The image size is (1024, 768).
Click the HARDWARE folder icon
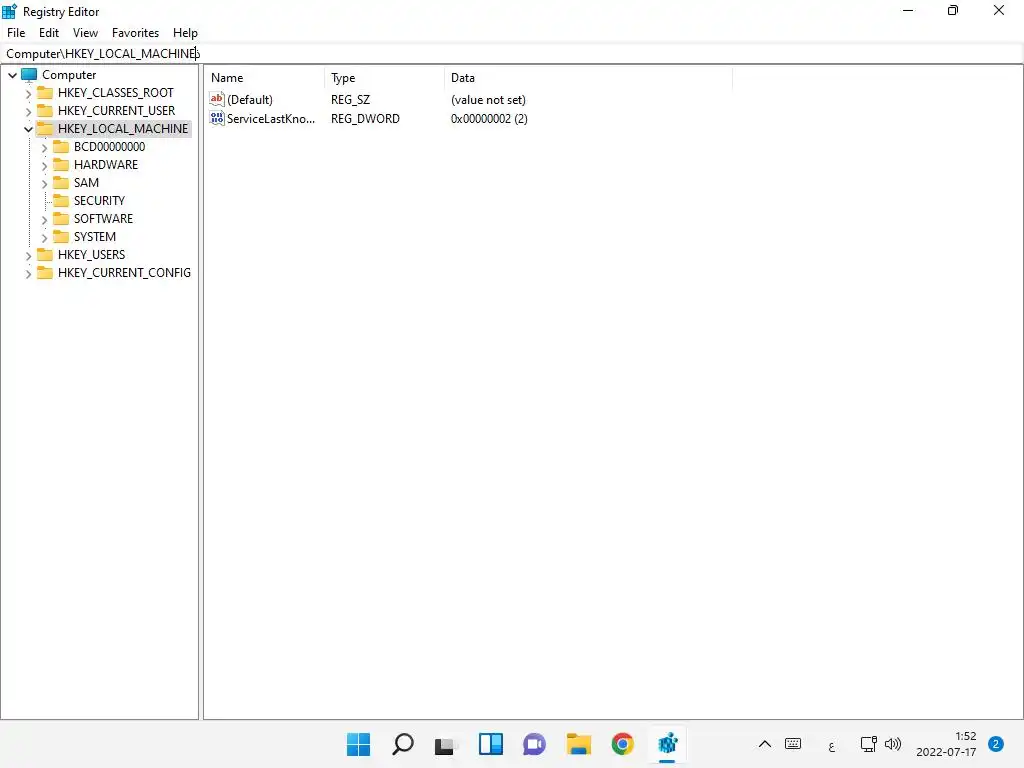coord(61,164)
